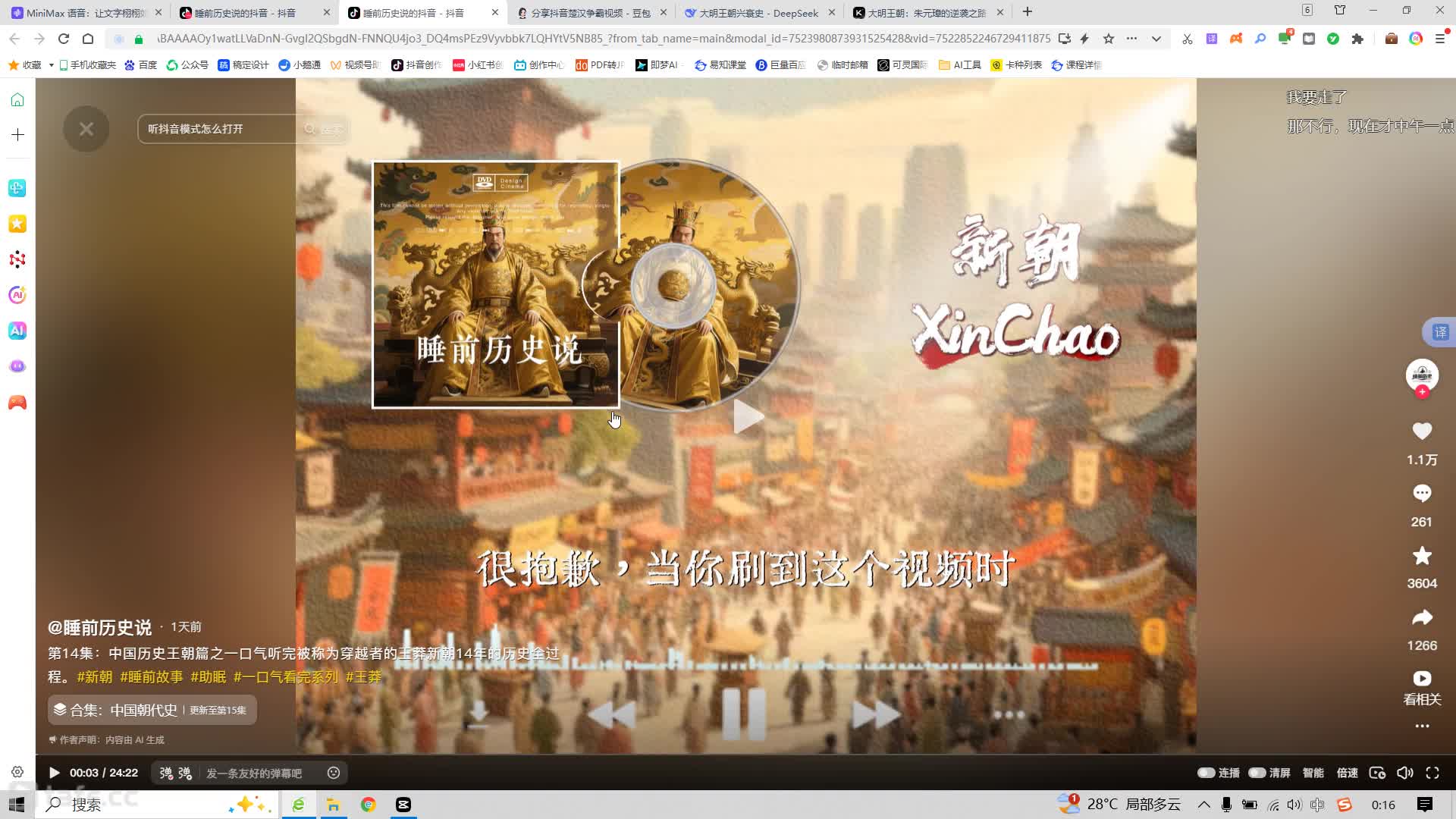Click the share arrow icon
1456x819 pixels.
[1422, 618]
